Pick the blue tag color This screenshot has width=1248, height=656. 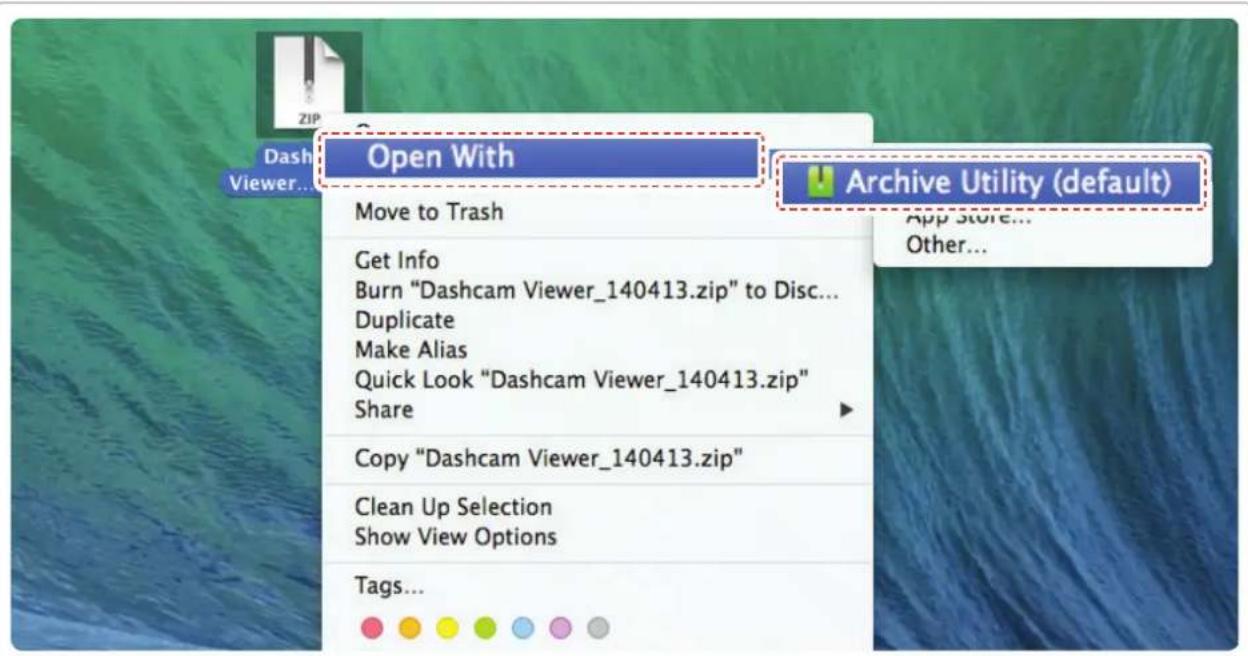[x=522, y=627]
